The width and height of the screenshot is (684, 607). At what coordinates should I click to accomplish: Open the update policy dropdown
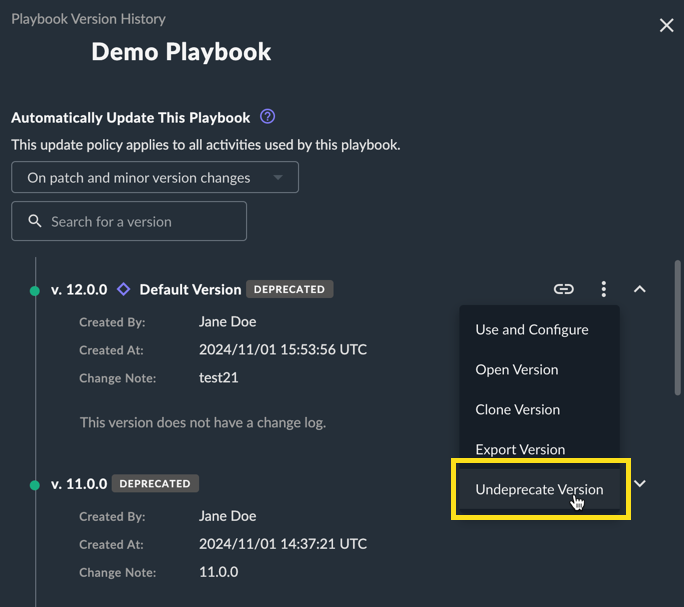[155, 177]
